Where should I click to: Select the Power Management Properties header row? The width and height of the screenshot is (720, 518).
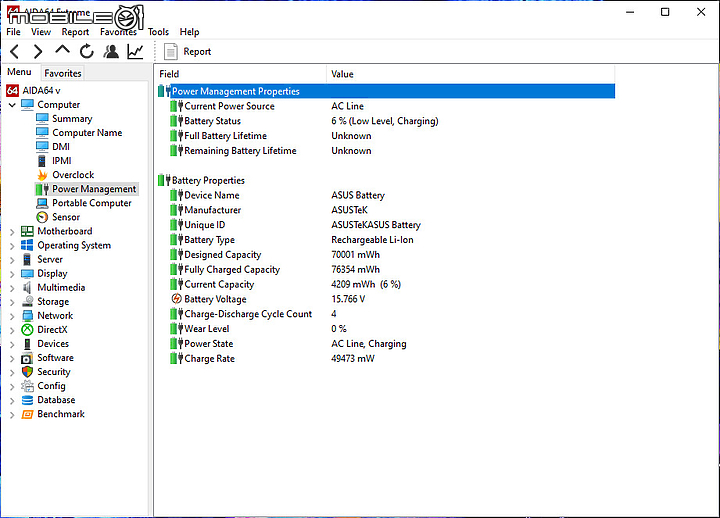[386, 91]
